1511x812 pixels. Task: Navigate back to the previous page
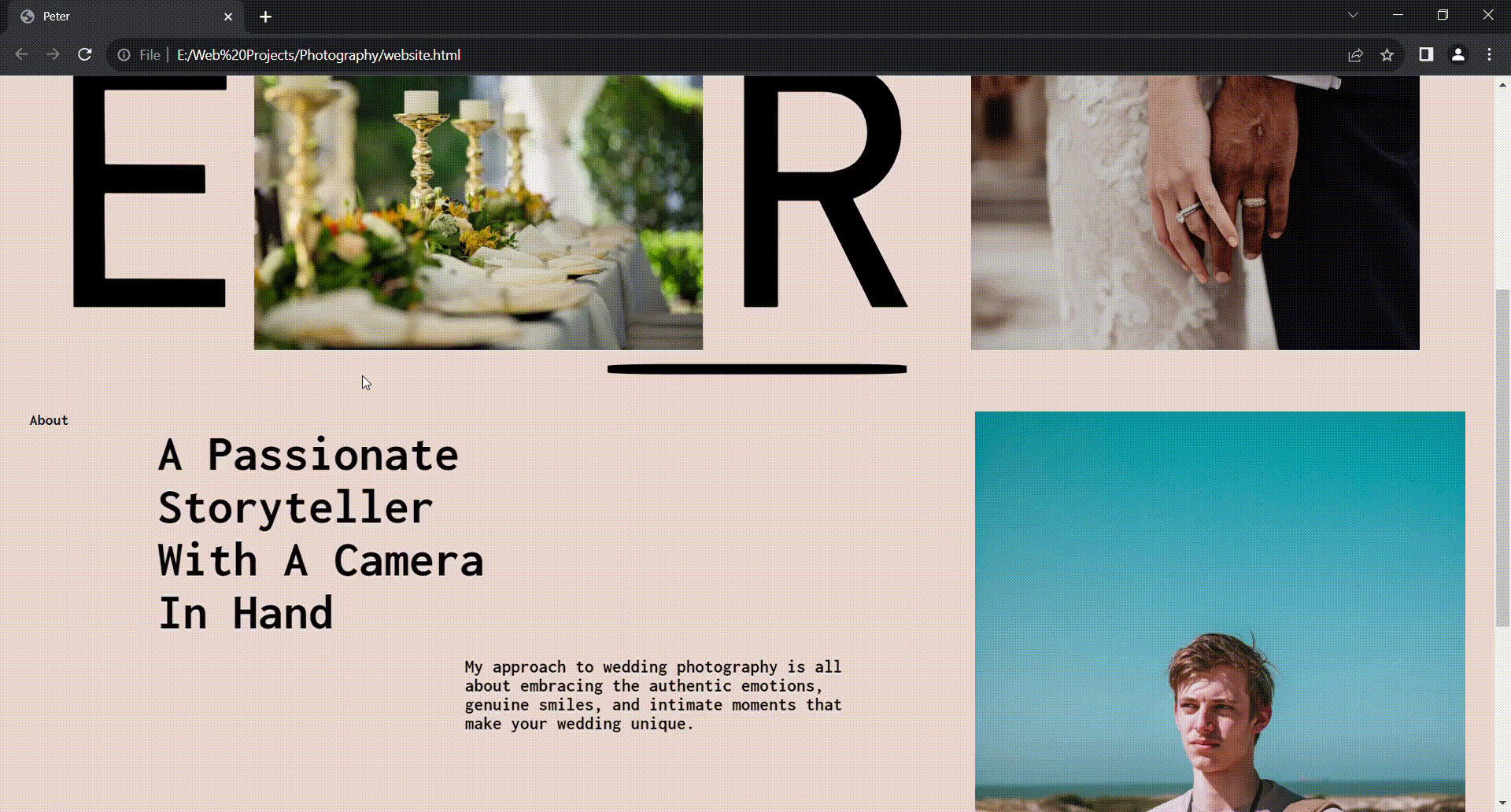[21, 54]
